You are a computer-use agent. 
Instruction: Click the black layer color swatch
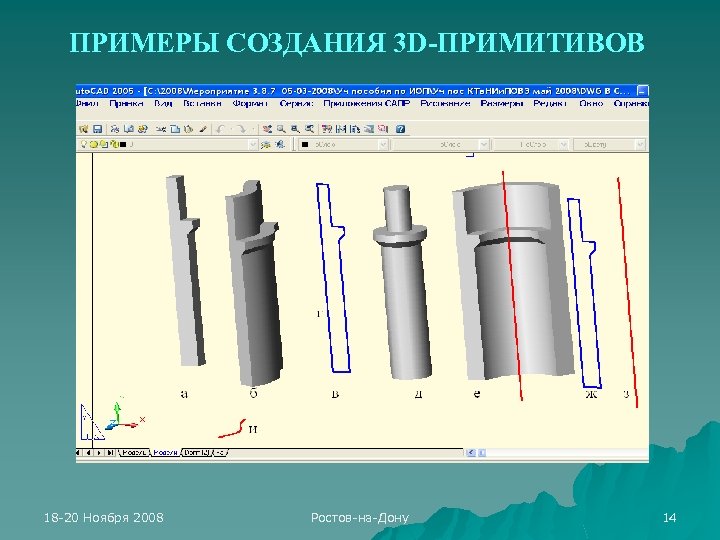click(123, 145)
